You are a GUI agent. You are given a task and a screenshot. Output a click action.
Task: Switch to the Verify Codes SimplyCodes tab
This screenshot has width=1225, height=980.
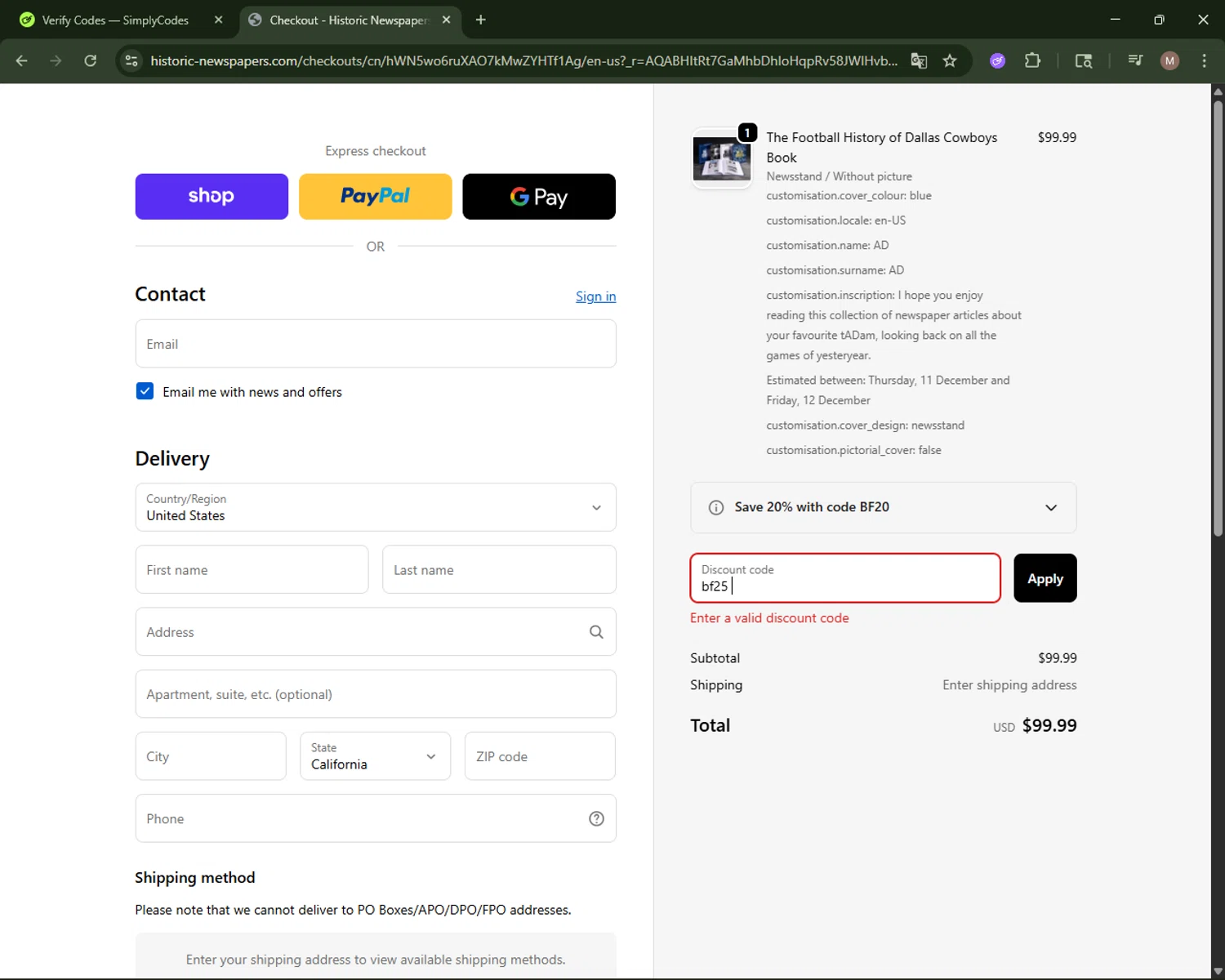pyautogui.click(x=114, y=20)
